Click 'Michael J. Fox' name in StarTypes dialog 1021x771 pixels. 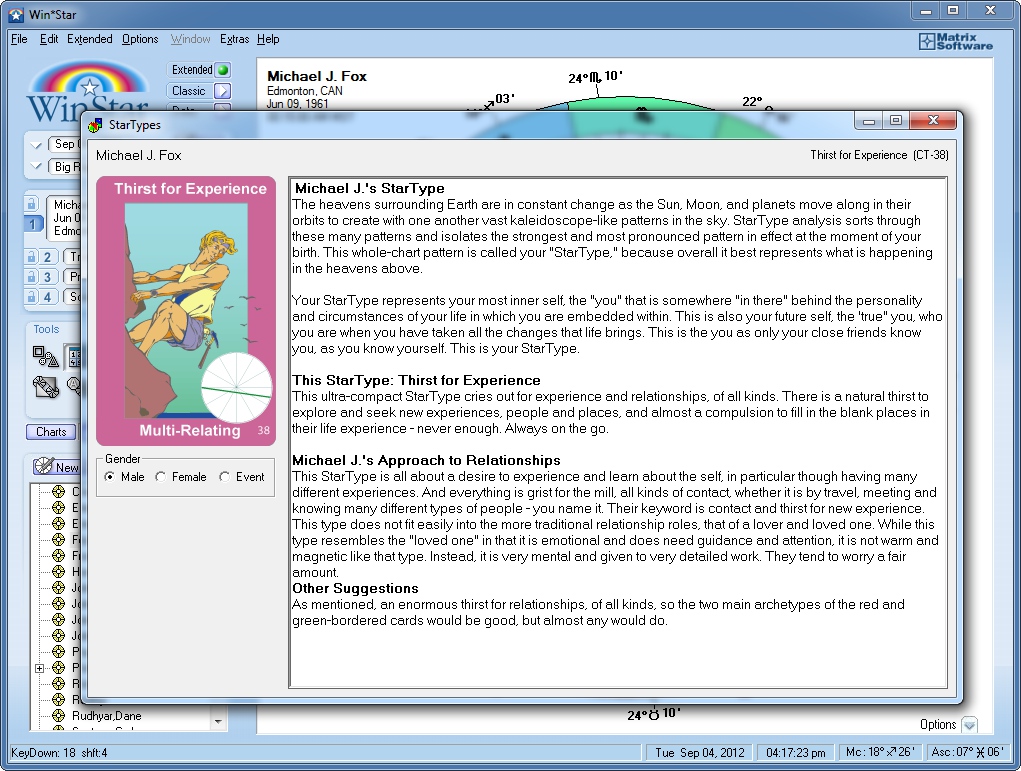point(139,155)
